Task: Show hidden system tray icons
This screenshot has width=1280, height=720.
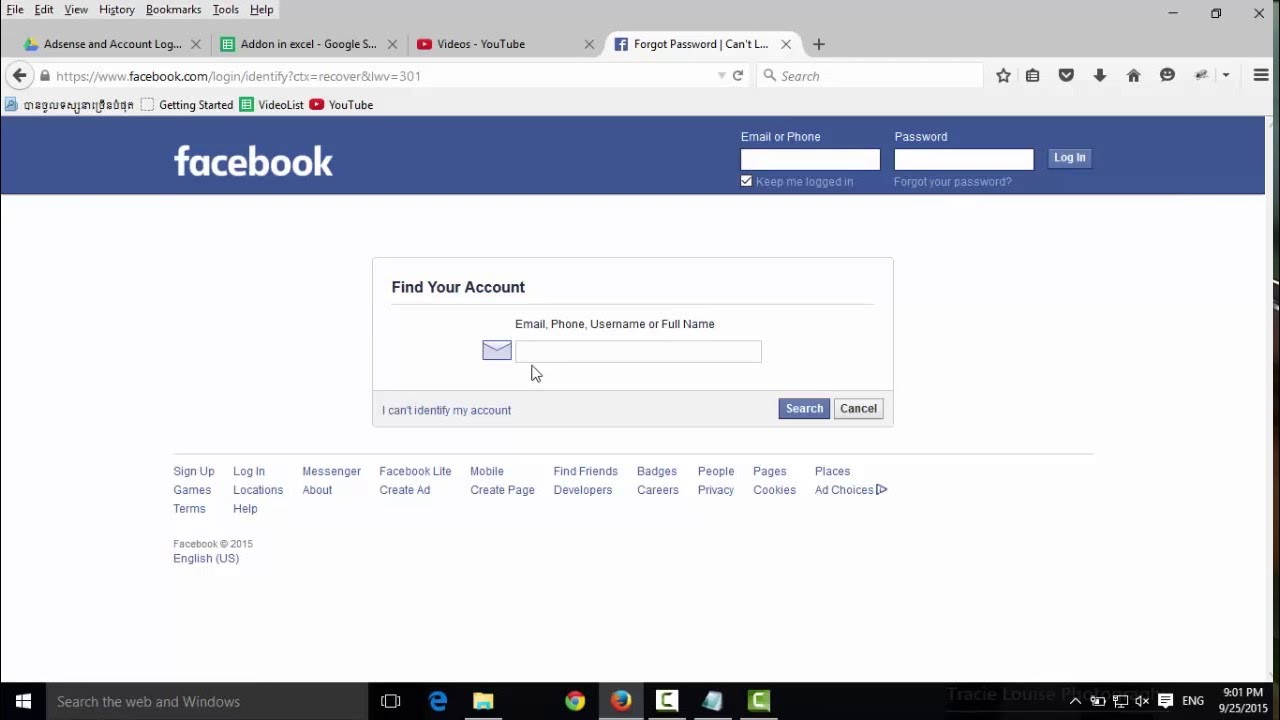Action: point(1075,701)
